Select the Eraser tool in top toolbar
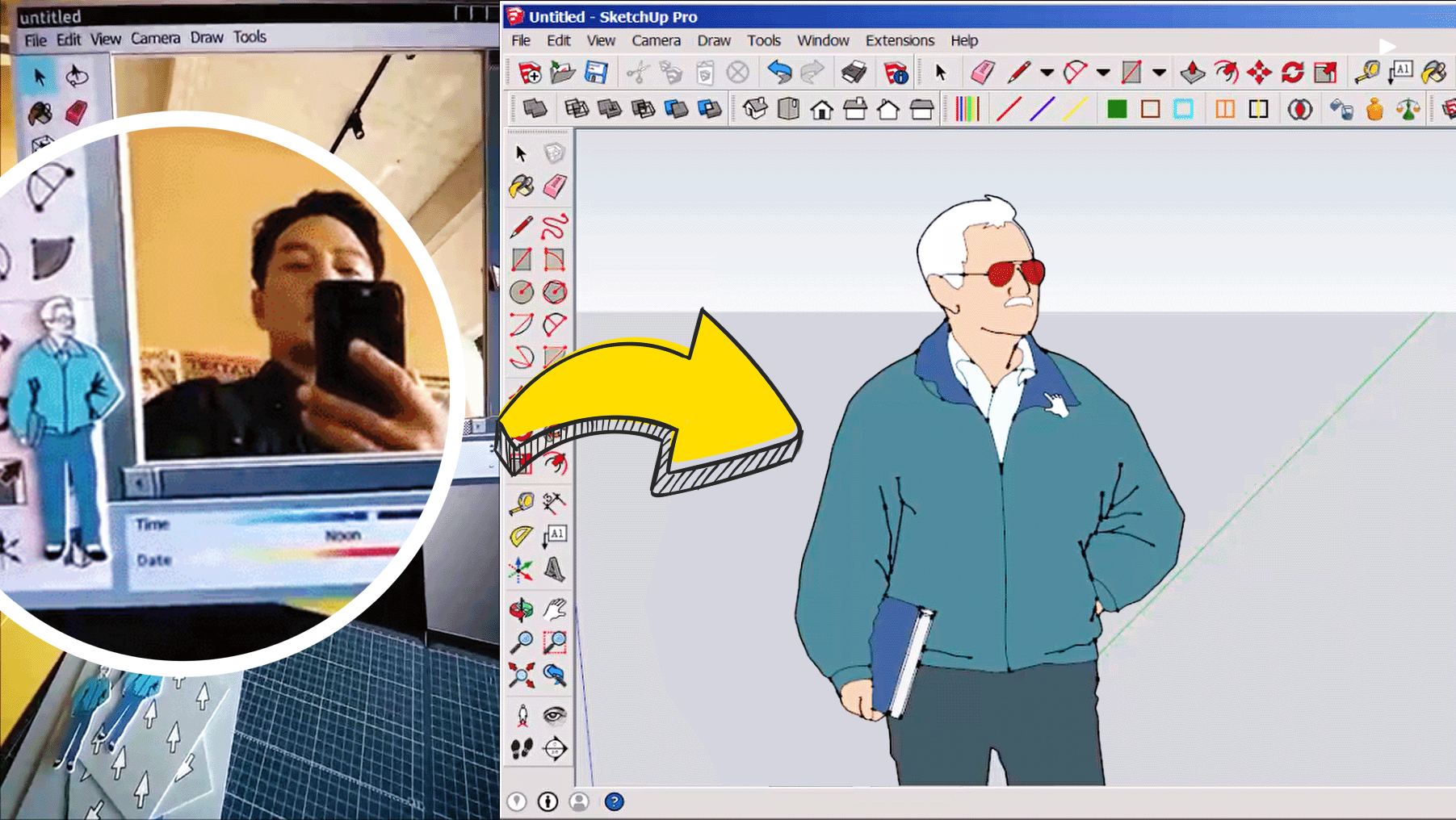Viewport: 1456px width, 820px height. (x=982, y=73)
